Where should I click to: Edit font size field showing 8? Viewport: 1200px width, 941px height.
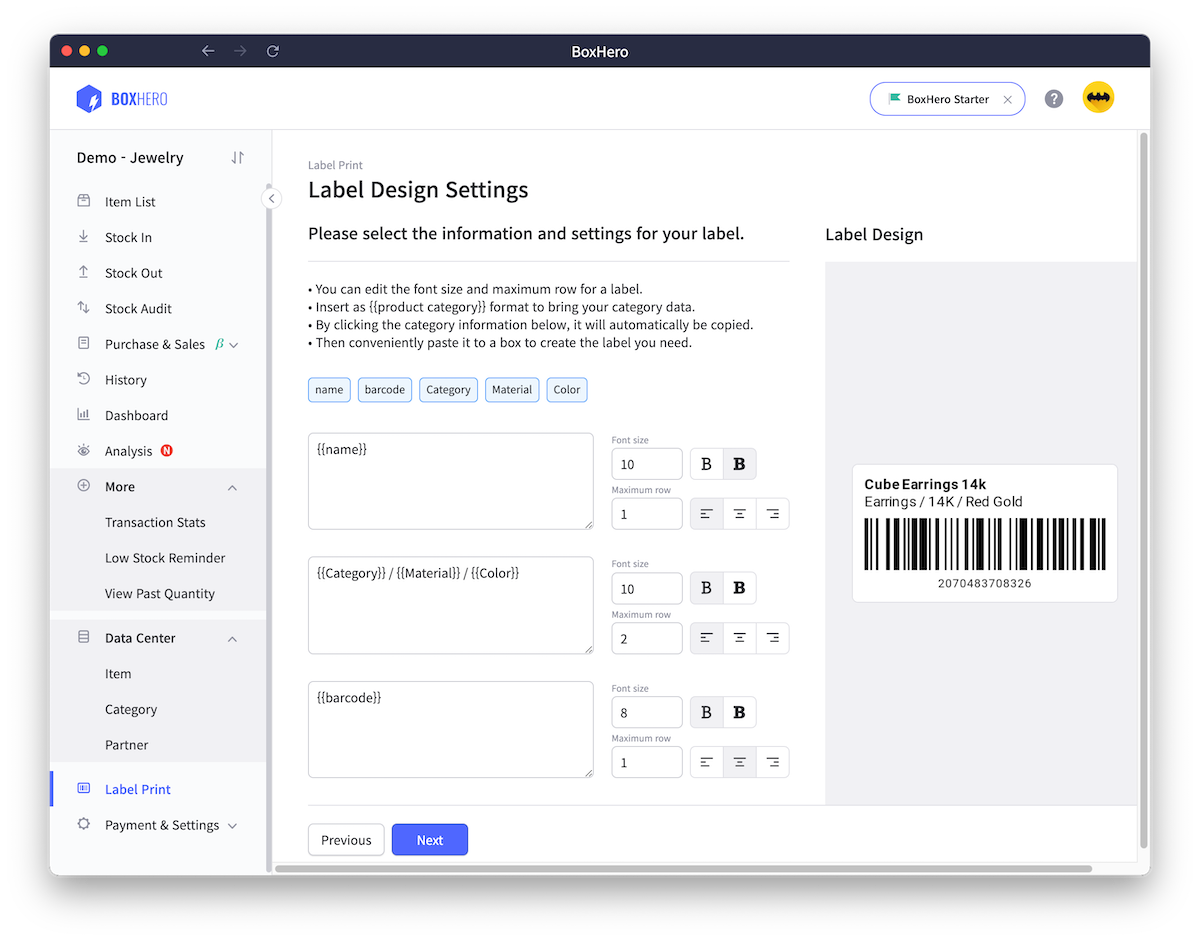647,712
